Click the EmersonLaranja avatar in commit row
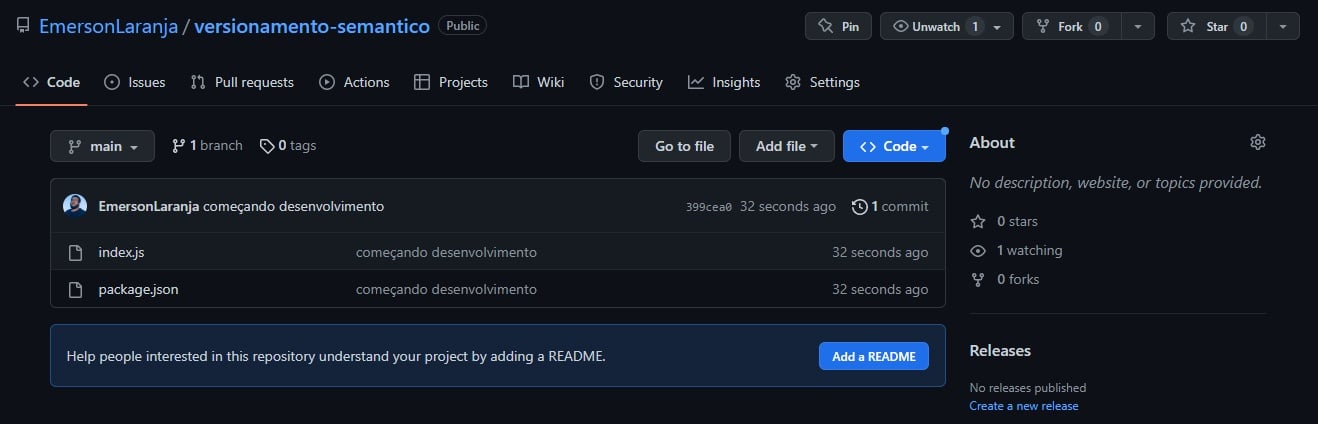The width and height of the screenshot is (1318, 424). 75,206
